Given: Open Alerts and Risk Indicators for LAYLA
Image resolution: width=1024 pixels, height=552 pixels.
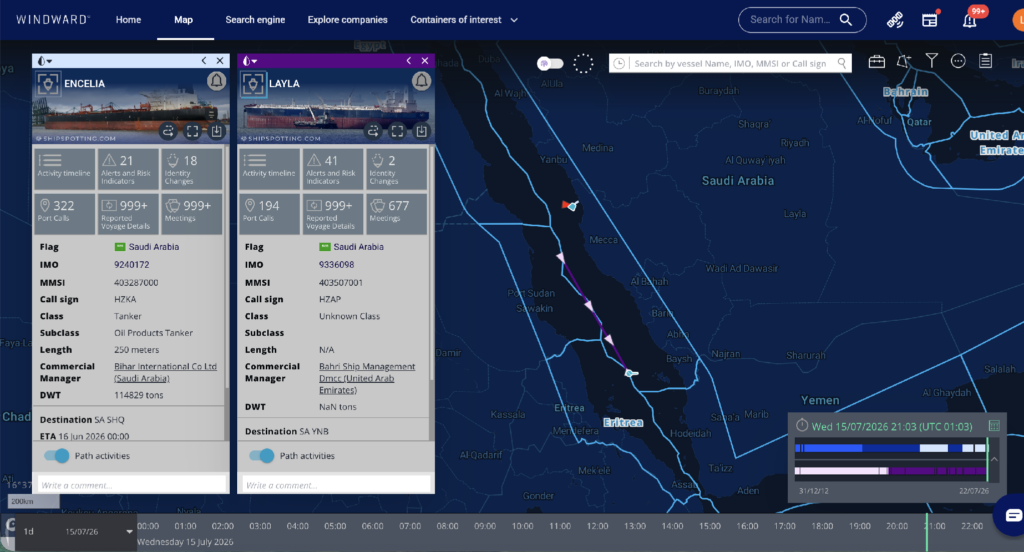Looking at the screenshot, I should point(332,169).
